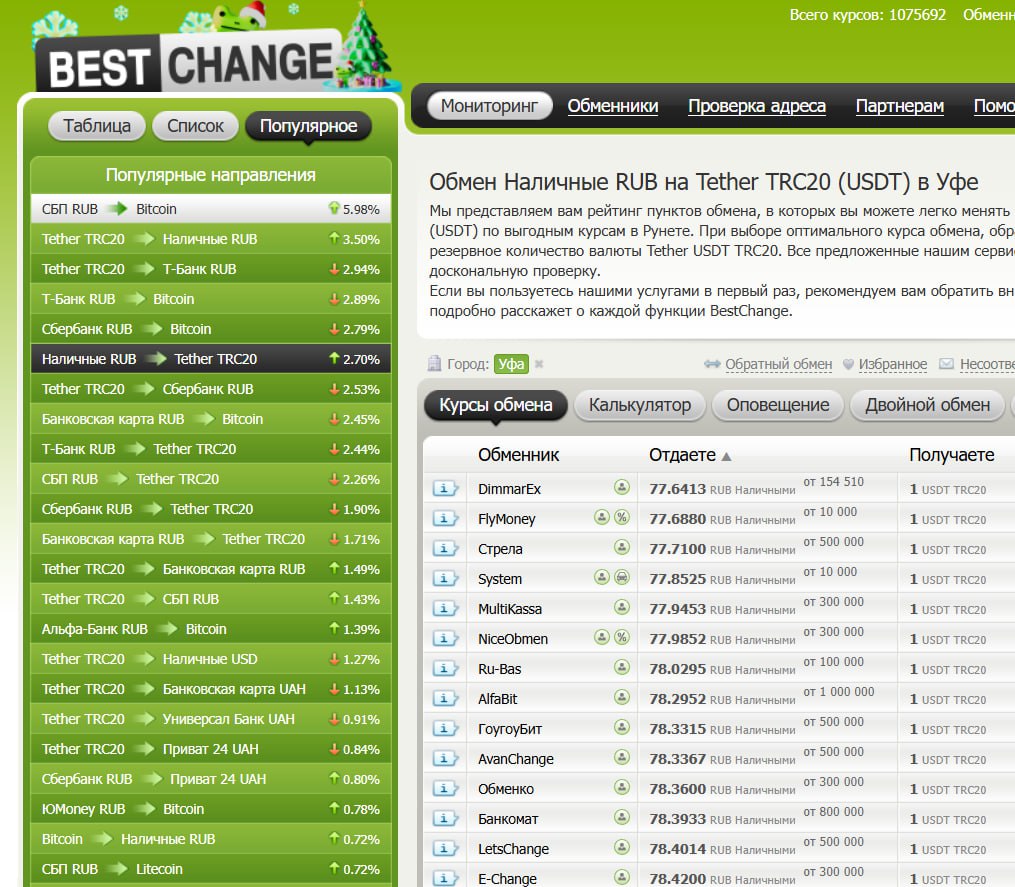Click the person badge in the Банкомат row
Image resolution: width=1015 pixels, height=887 pixels.
click(621, 818)
